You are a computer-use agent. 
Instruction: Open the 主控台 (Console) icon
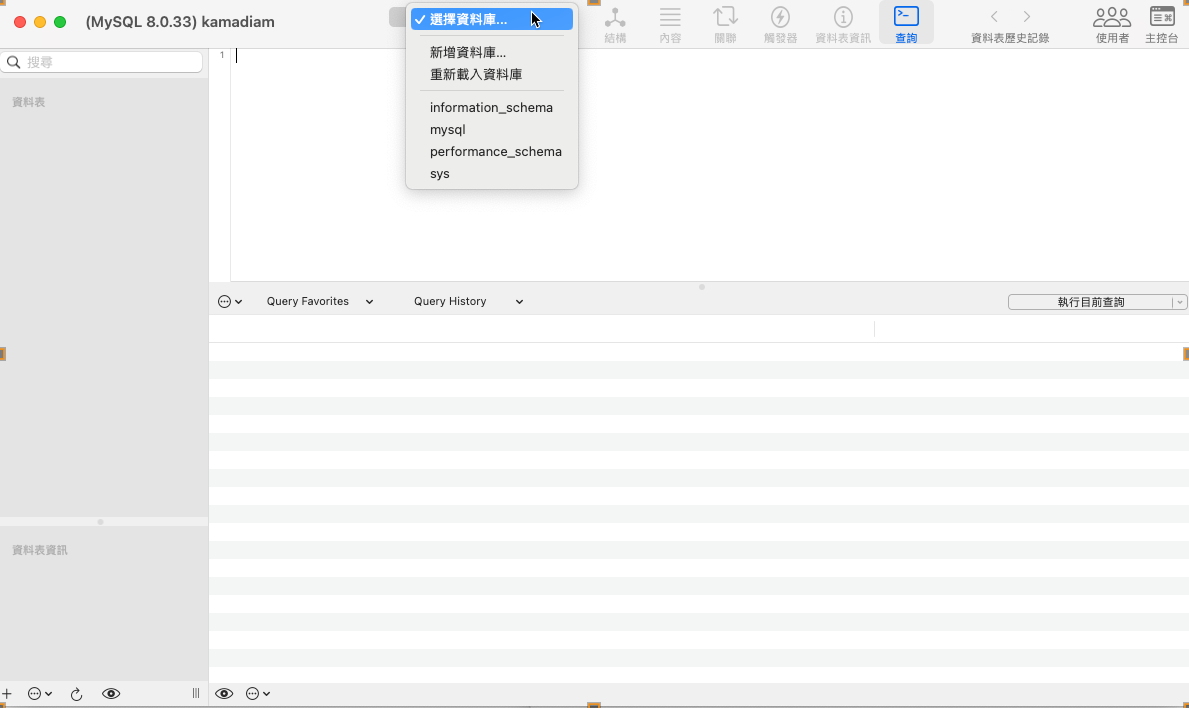(1161, 24)
